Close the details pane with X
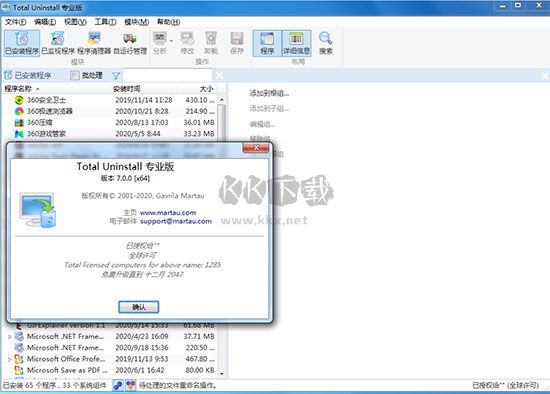The image size is (550, 394). point(545,76)
